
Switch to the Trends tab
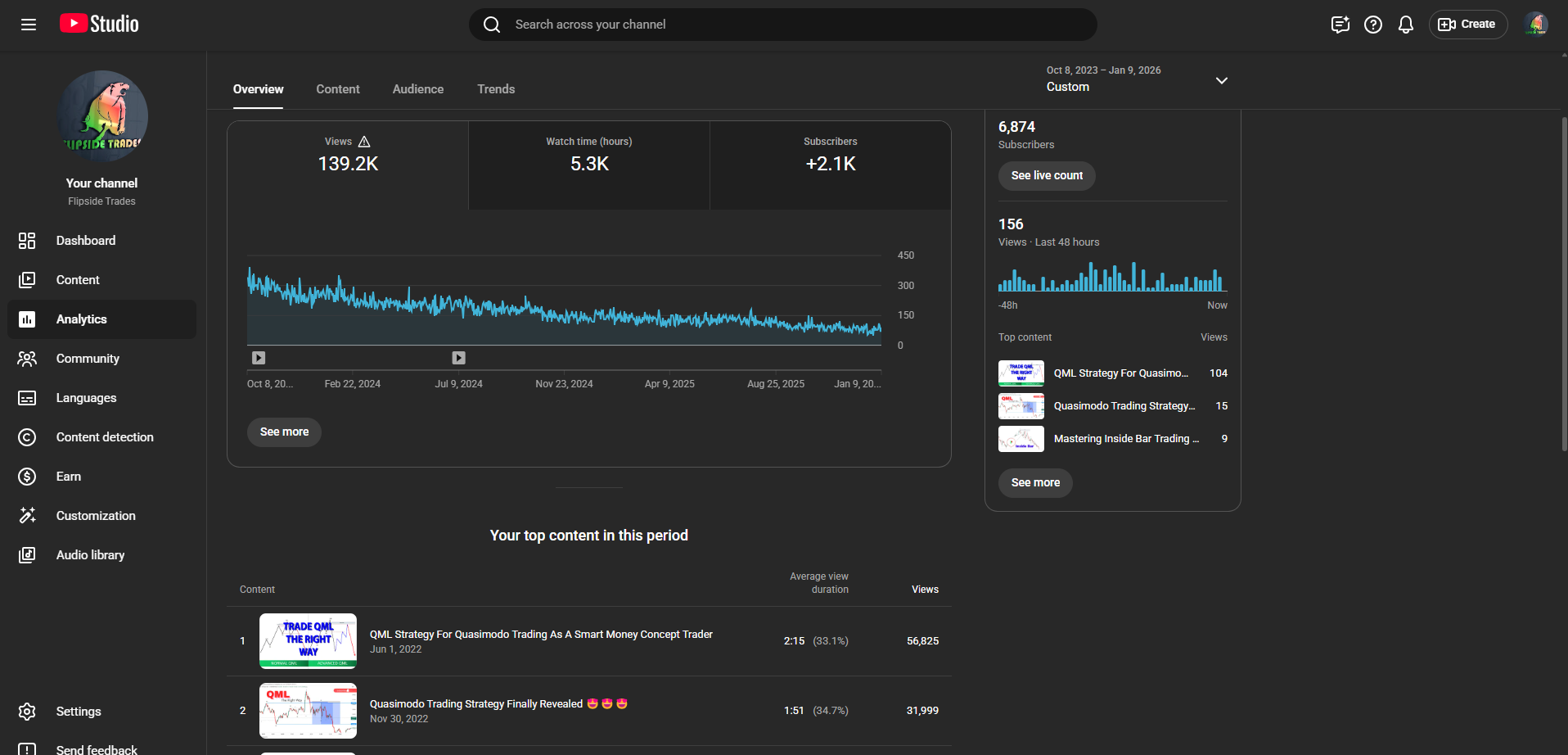pyautogui.click(x=496, y=89)
